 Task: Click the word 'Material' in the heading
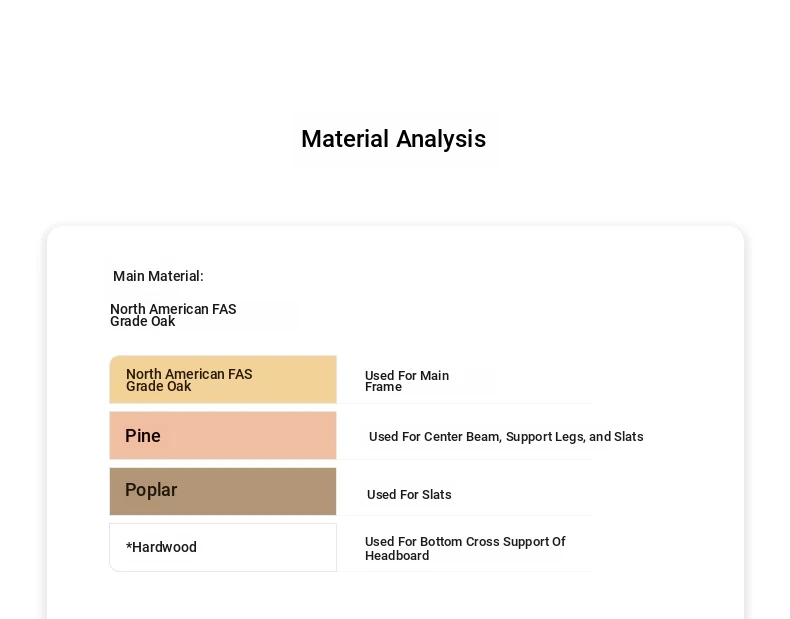pyautogui.click(x=345, y=139)
